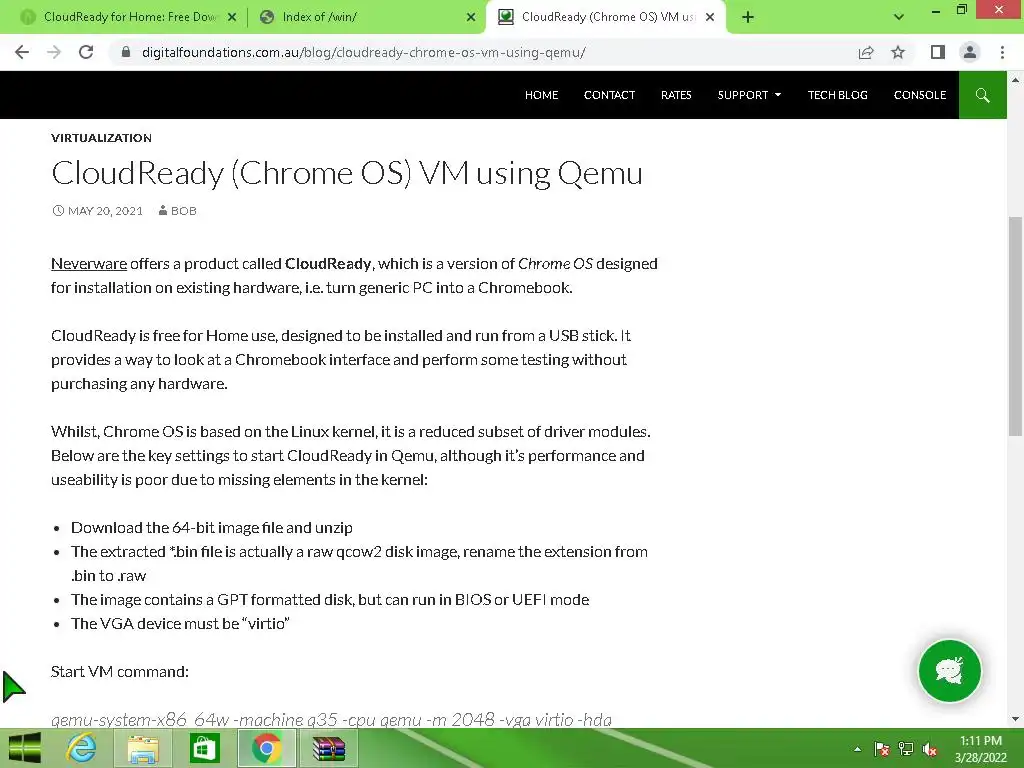Close the CloudReady for Home tab
Image resolution: width=1024 pixels, height=768 pixels.
[232, 18]
